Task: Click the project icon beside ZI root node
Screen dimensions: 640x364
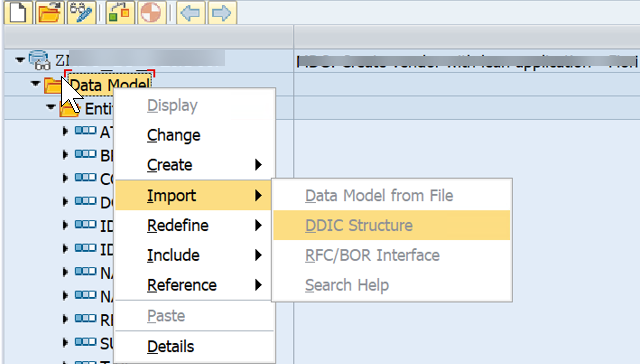Action: pos(40,60)
